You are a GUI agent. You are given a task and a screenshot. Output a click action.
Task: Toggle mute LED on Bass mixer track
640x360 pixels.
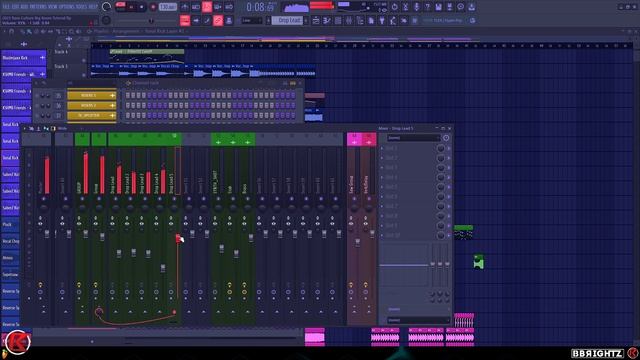click(247, 199)
